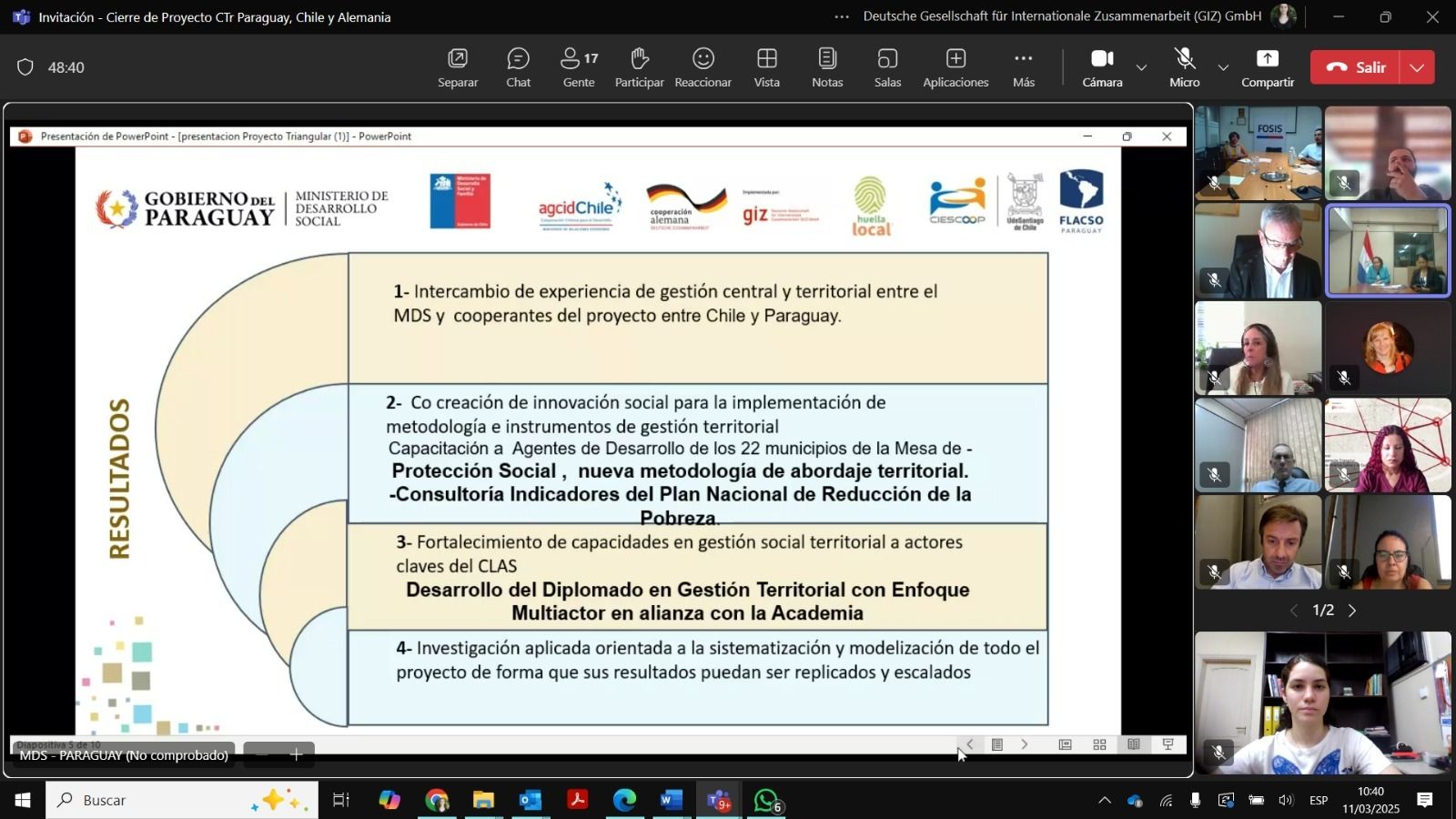Select the highlighted Paraguay flag video tile
The image size is (1456, 819).
(x=1388, y=250)
